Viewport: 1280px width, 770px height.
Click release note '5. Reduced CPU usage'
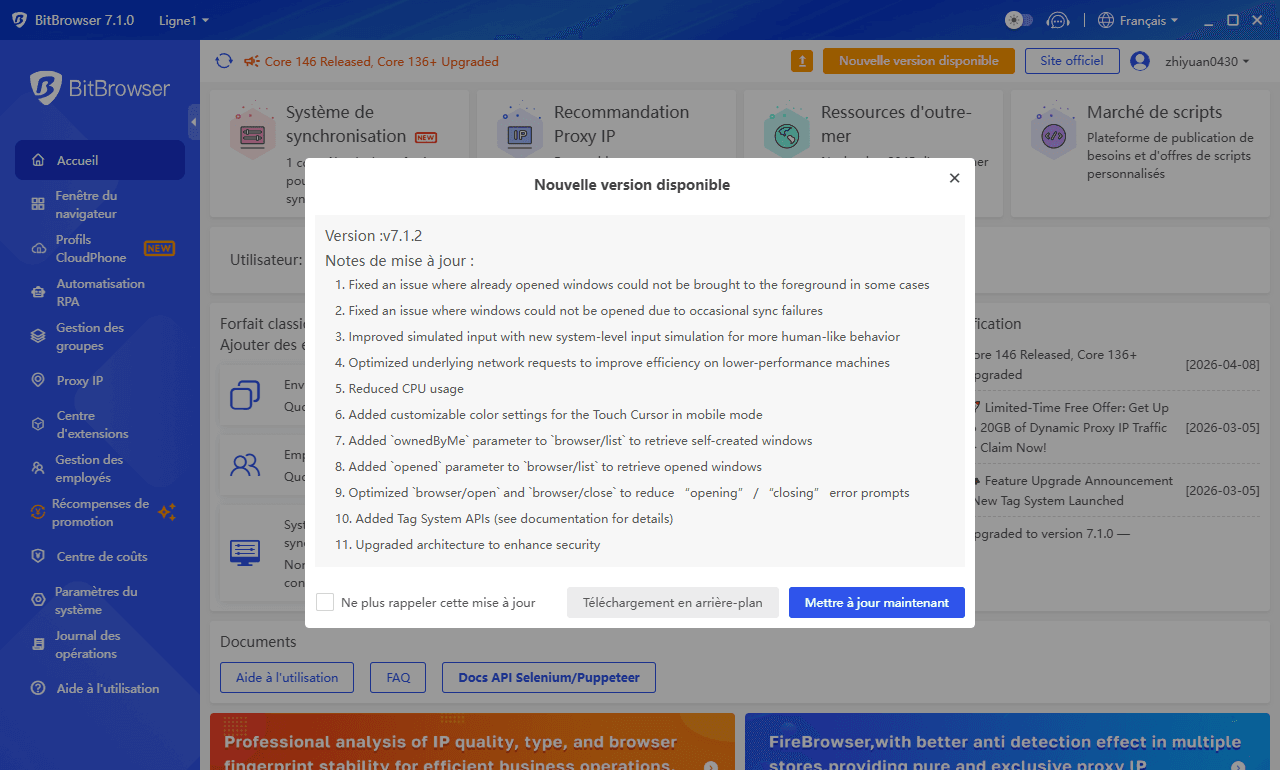(399, 389)
